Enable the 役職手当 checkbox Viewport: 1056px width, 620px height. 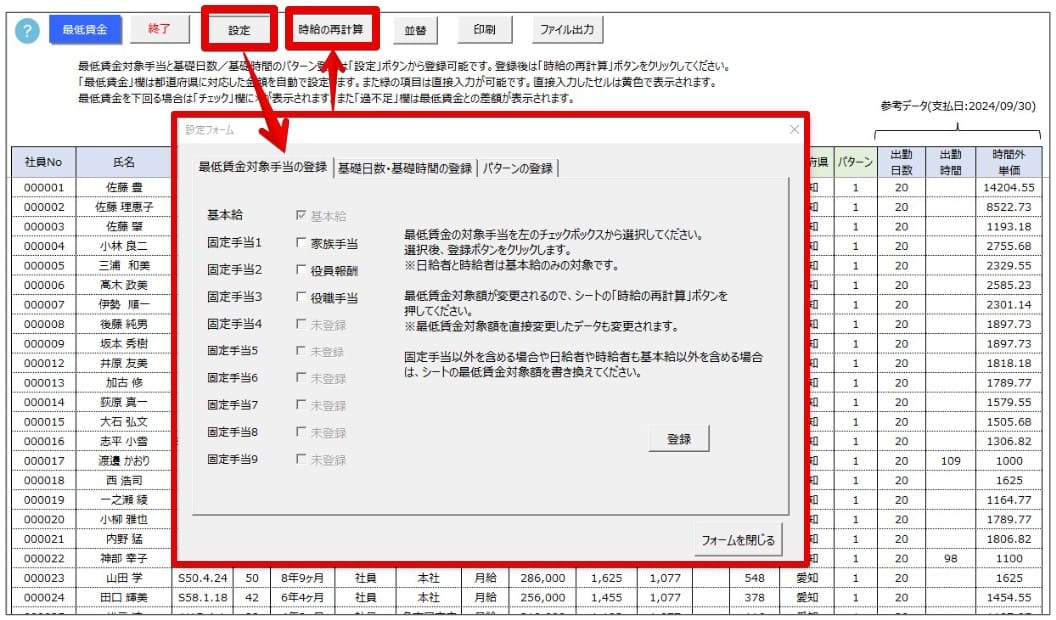(x=301, y=297)
